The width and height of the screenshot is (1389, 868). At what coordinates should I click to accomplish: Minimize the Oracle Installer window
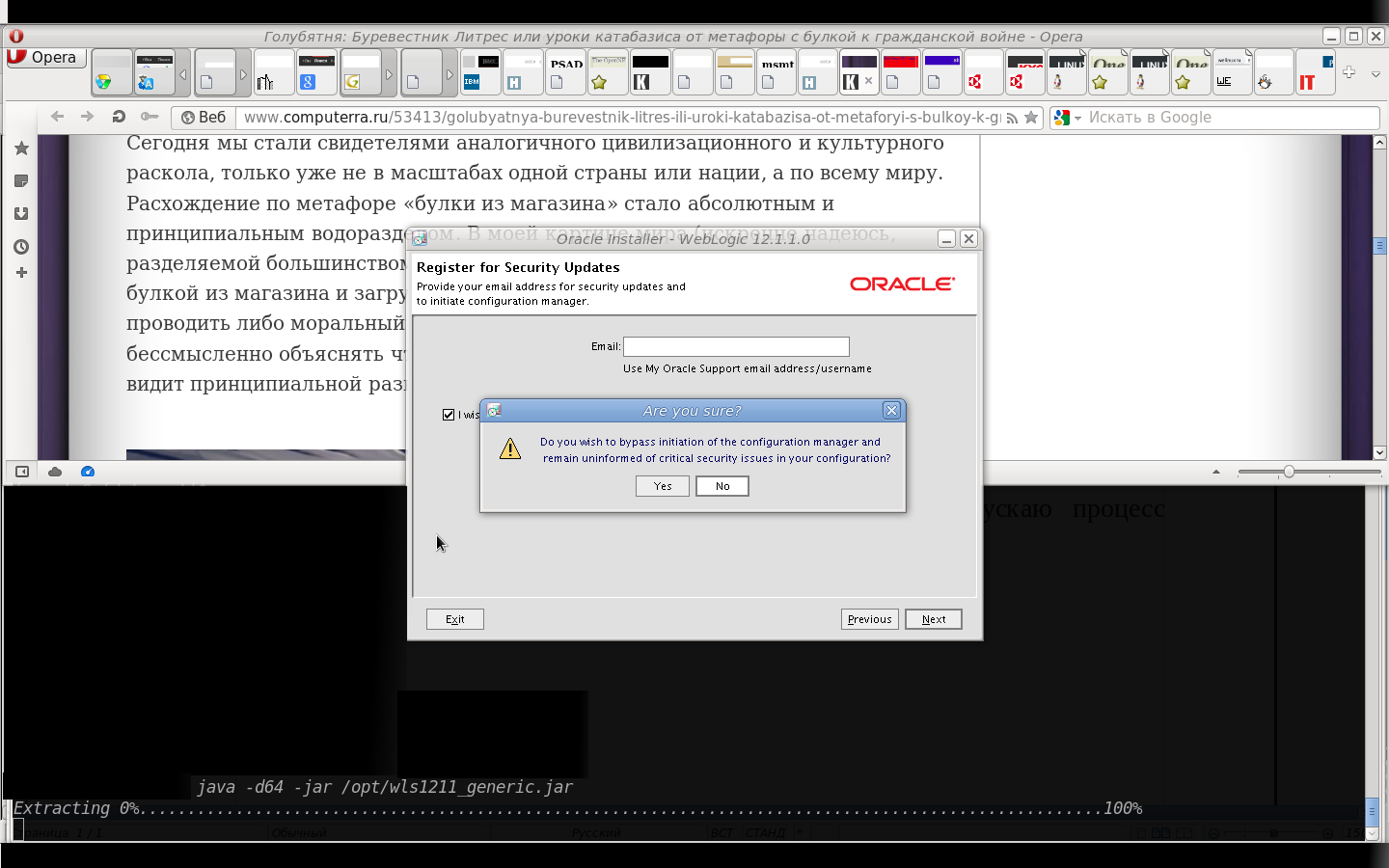tap(946, 239)
